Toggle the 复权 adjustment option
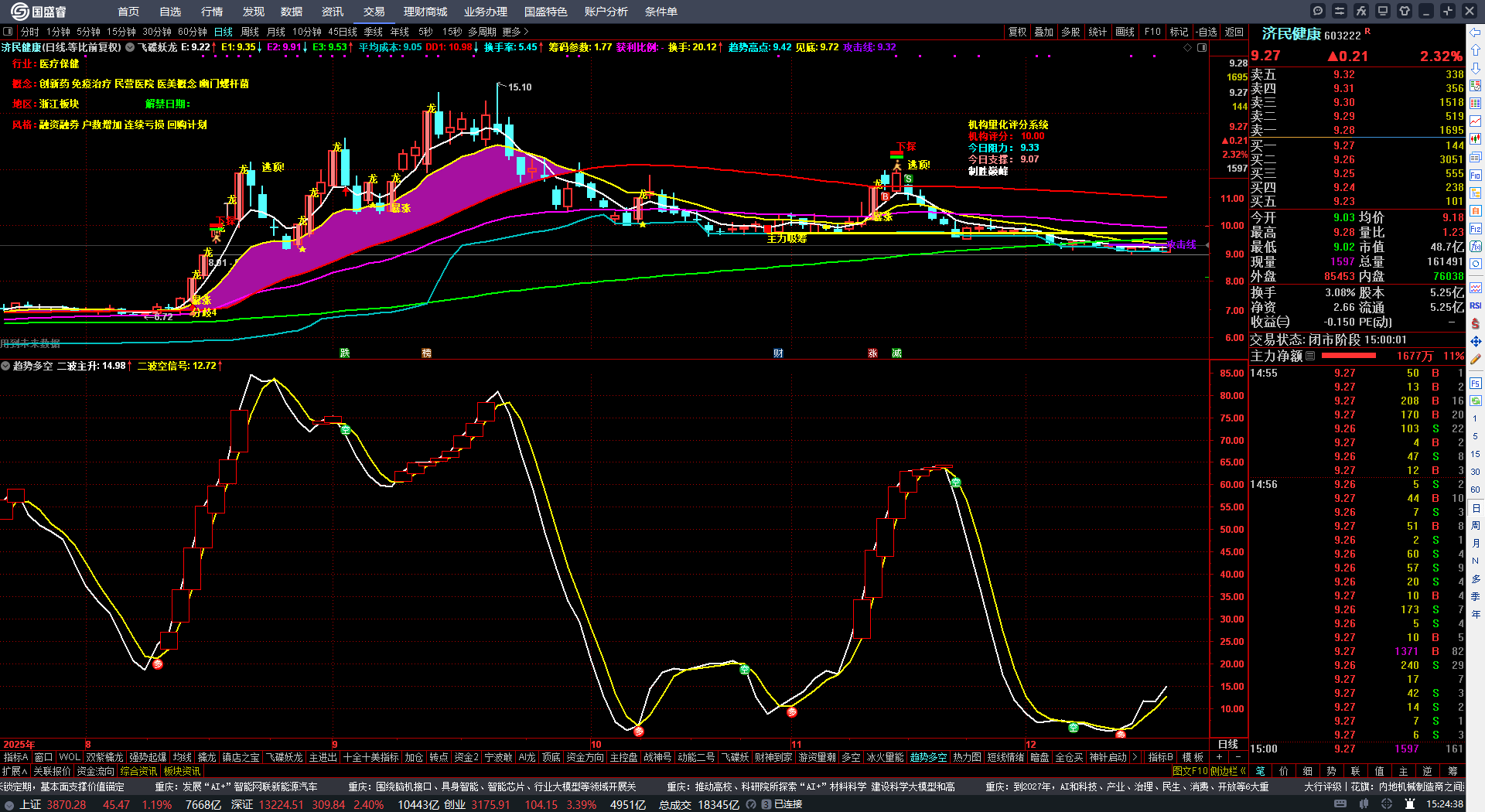This screenshot has width=1485, height=812. 1017,32
